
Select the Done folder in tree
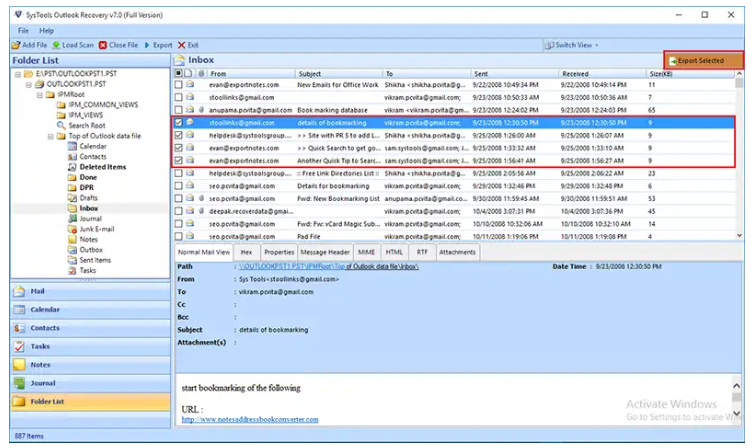click(x=82, y=178)
